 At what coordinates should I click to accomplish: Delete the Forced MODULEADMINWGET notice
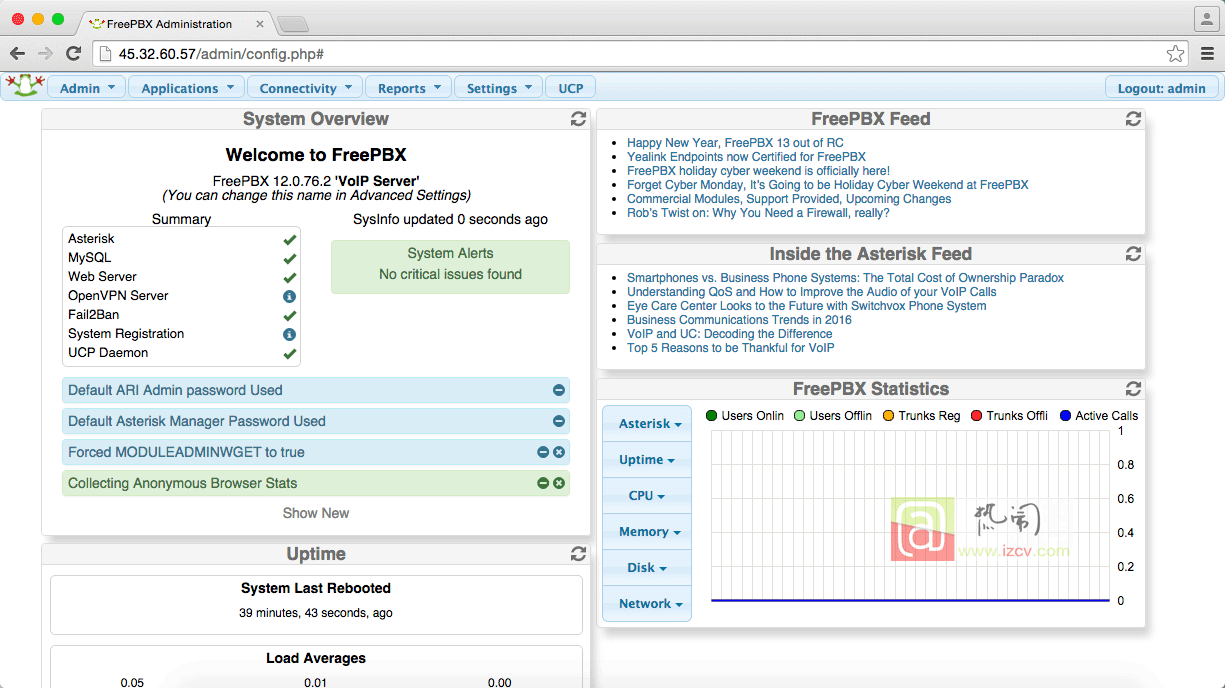559,452
